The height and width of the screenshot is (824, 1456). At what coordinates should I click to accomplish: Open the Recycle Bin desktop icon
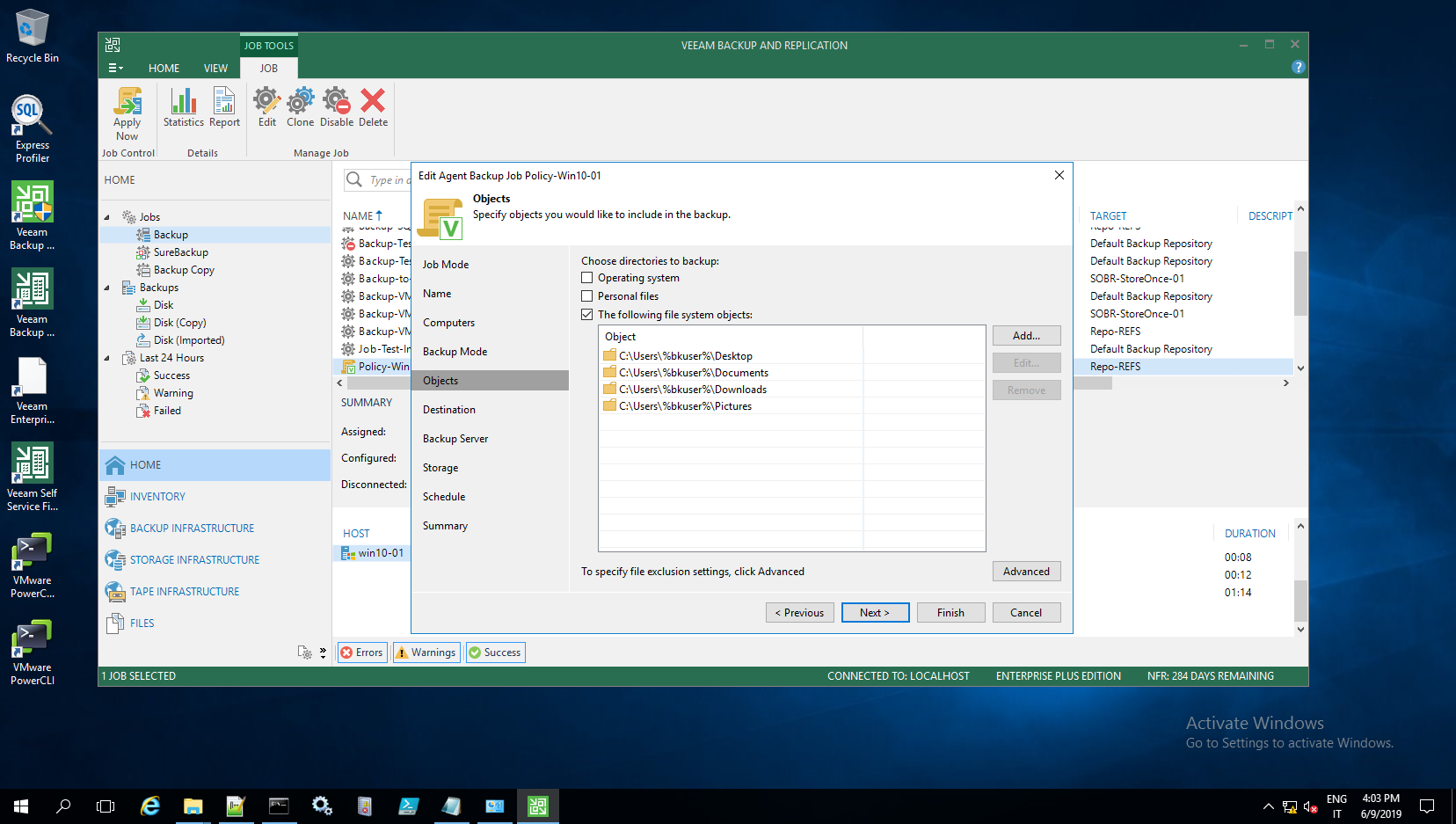pyautogui.click(x=33, y=36)
